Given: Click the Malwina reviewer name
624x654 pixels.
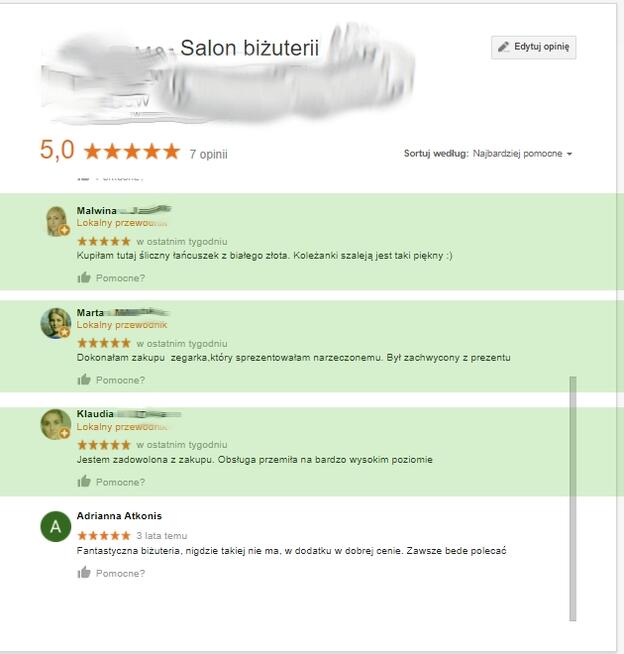Looking at the screenshot, I should click(x=96, y=211).
